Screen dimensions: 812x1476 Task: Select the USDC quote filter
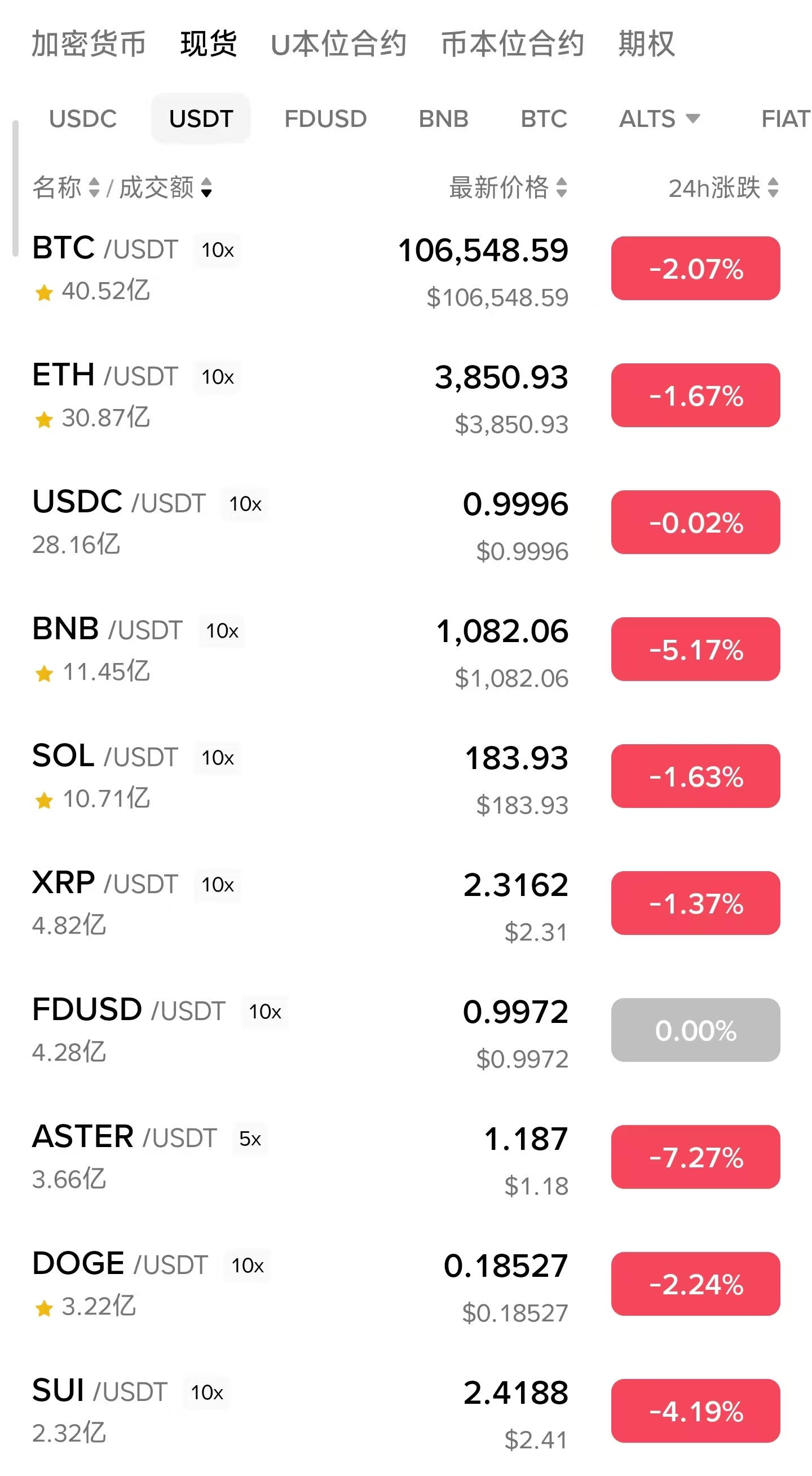(x=83, y=118)
